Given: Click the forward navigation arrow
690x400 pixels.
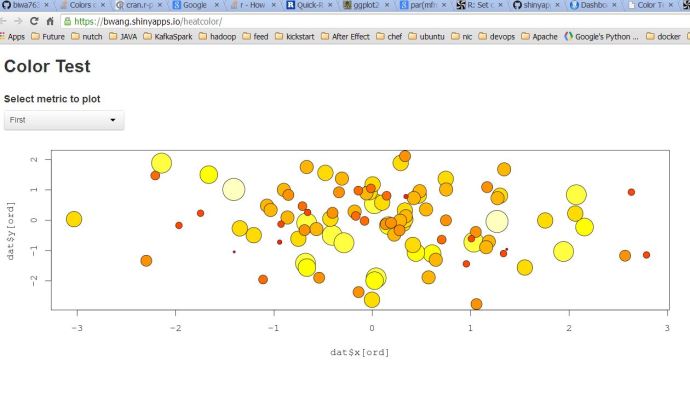Looking at the screenshot, I should pyautogui.click(x=19, y=21).
